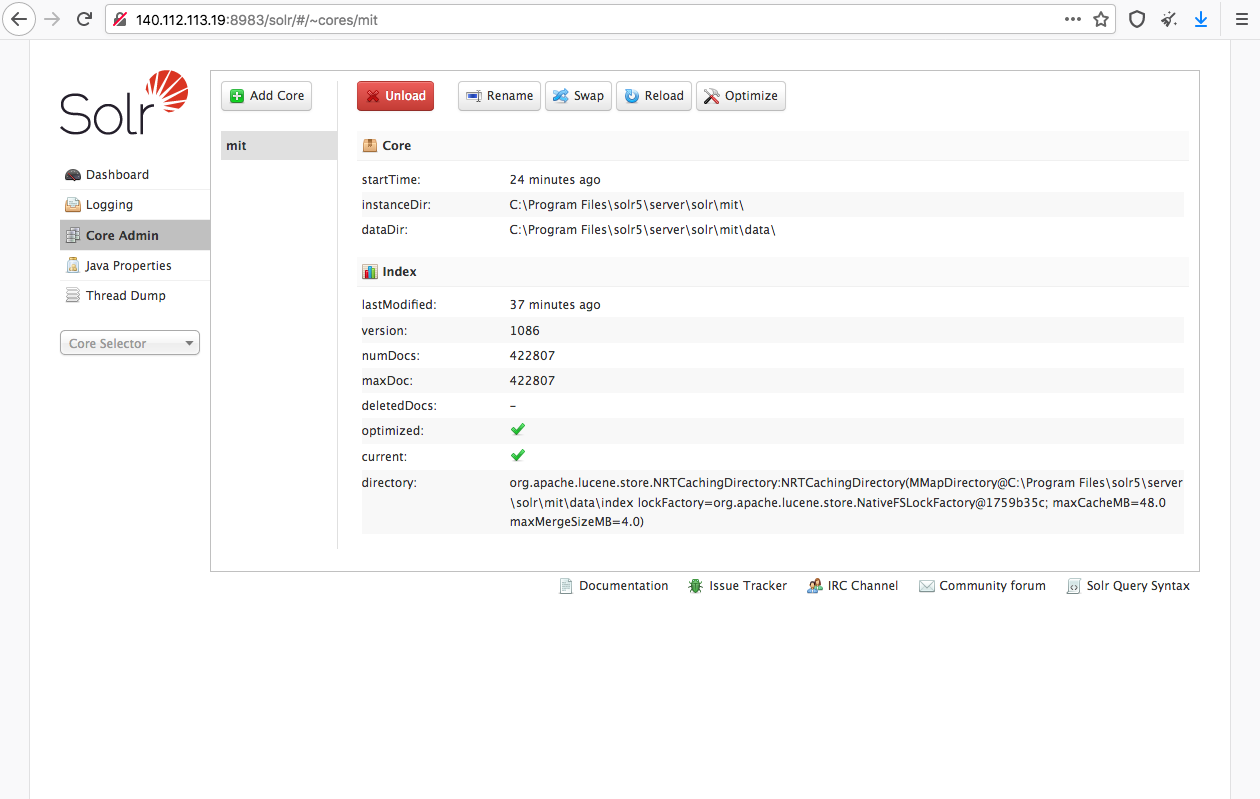This screenshot has height=799, width=1260.
Task: Unload the mit core
Action: (395, 96)
